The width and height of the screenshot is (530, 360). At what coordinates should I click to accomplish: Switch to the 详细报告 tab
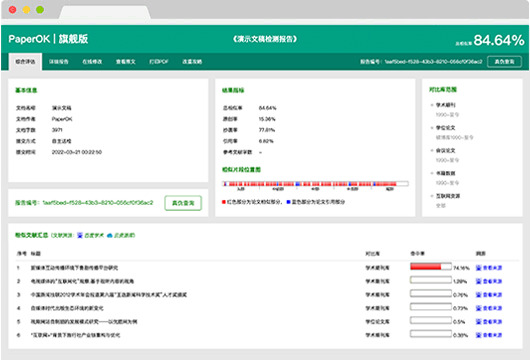click(58, 62)
